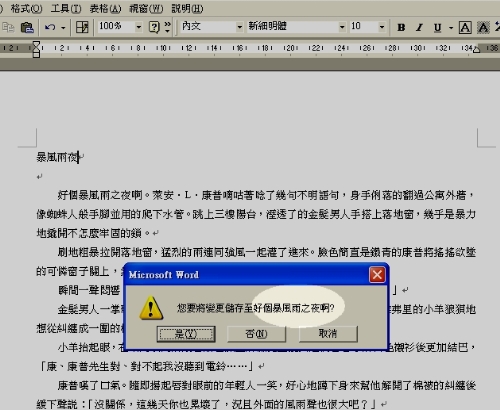
Task: Open the Undo history dropdown arrow
Action: 63,27
